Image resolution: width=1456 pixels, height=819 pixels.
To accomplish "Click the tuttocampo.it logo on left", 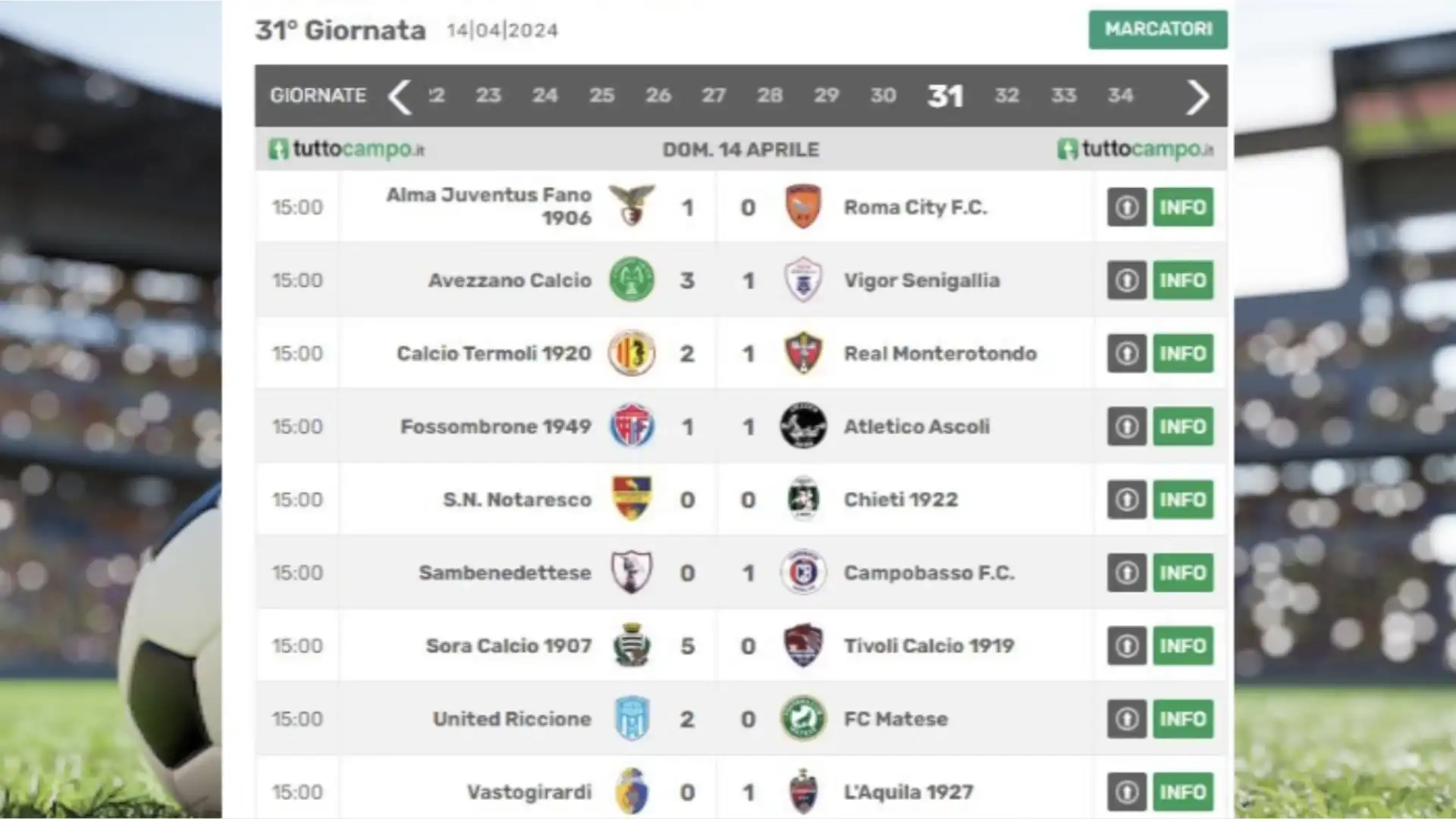I will 347,149.
